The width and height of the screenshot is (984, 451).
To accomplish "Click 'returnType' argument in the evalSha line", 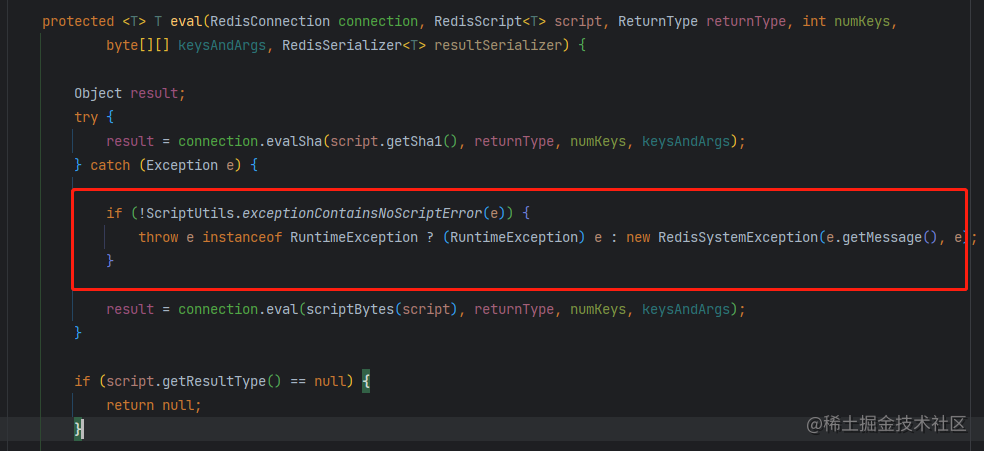I will point(514,141).
